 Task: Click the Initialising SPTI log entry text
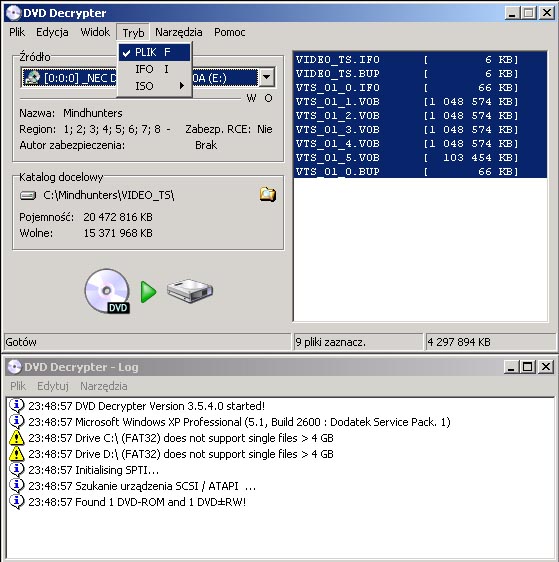(94, 470)
